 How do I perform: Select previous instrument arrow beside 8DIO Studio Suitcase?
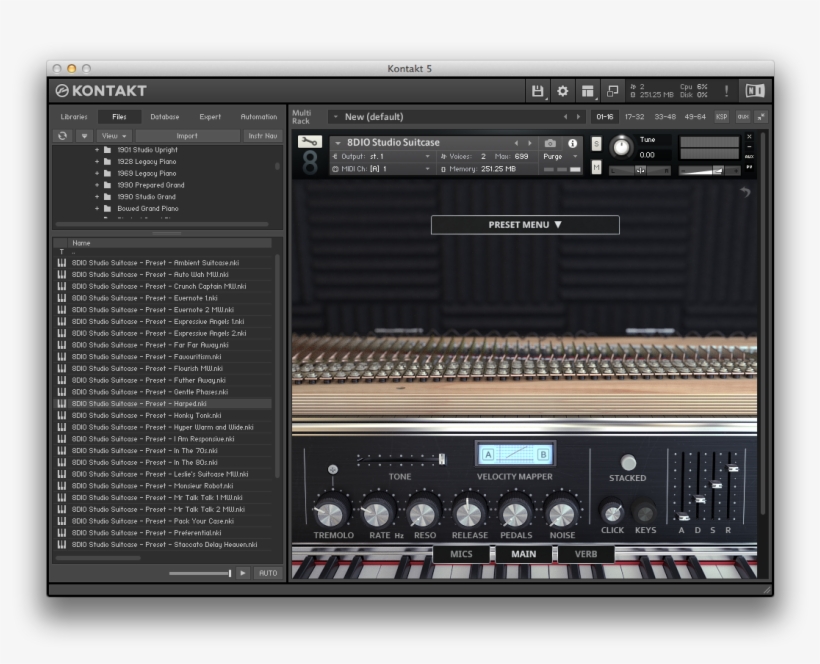pyautogui.click(x=516, y=143)
